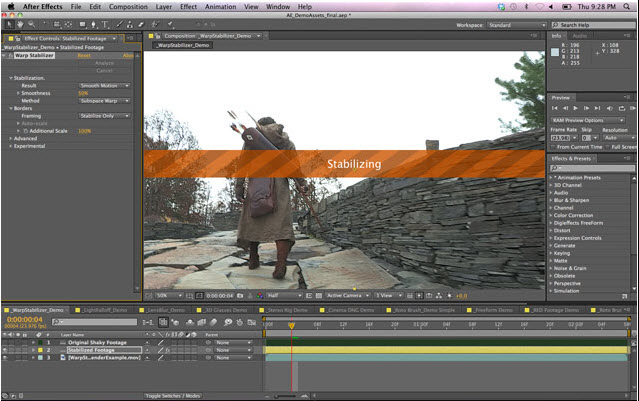Adjust the timeline zoom slider
Image resolution: width=639 pixels, height=401 pixels.
[285, 396]
